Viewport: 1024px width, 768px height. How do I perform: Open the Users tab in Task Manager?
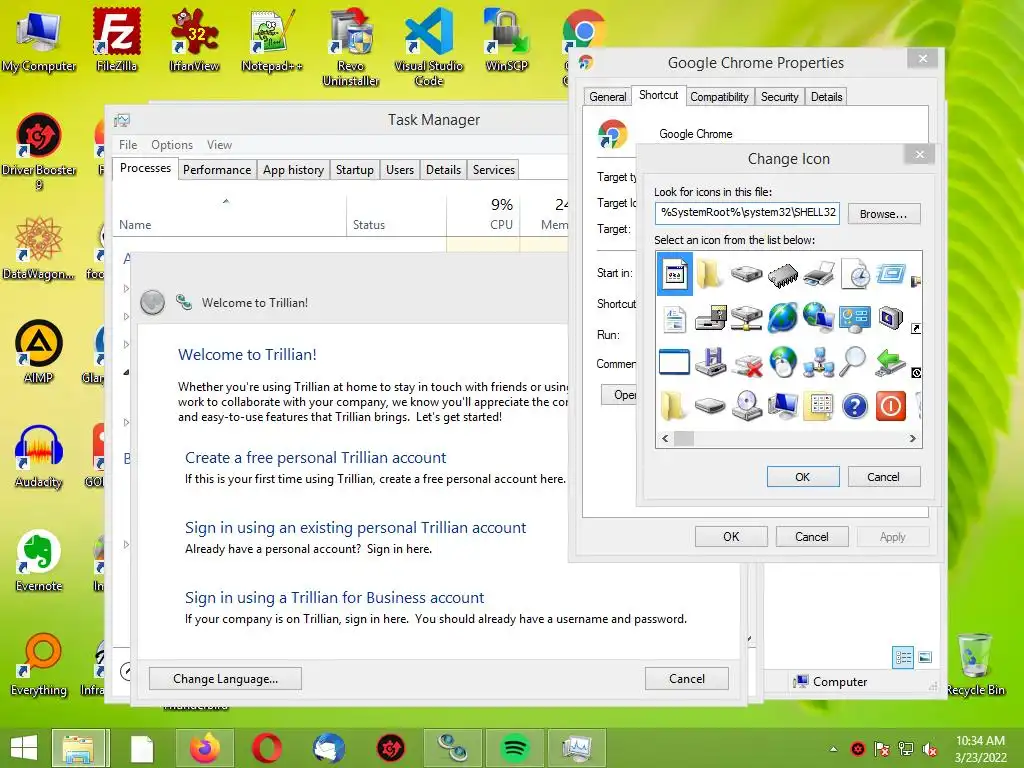click(400, 170)
